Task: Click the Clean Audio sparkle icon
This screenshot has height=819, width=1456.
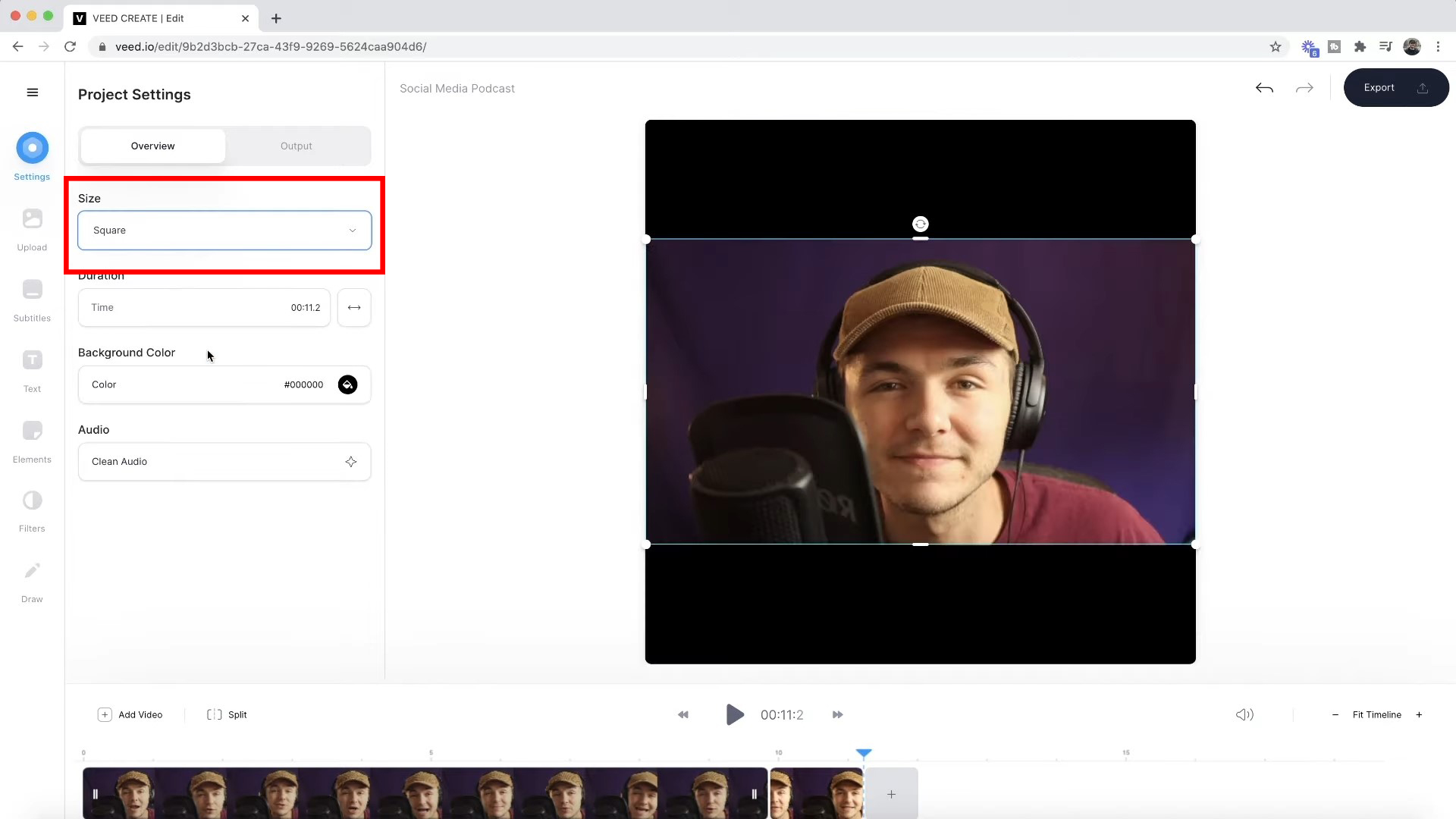Action: (351, 462)
